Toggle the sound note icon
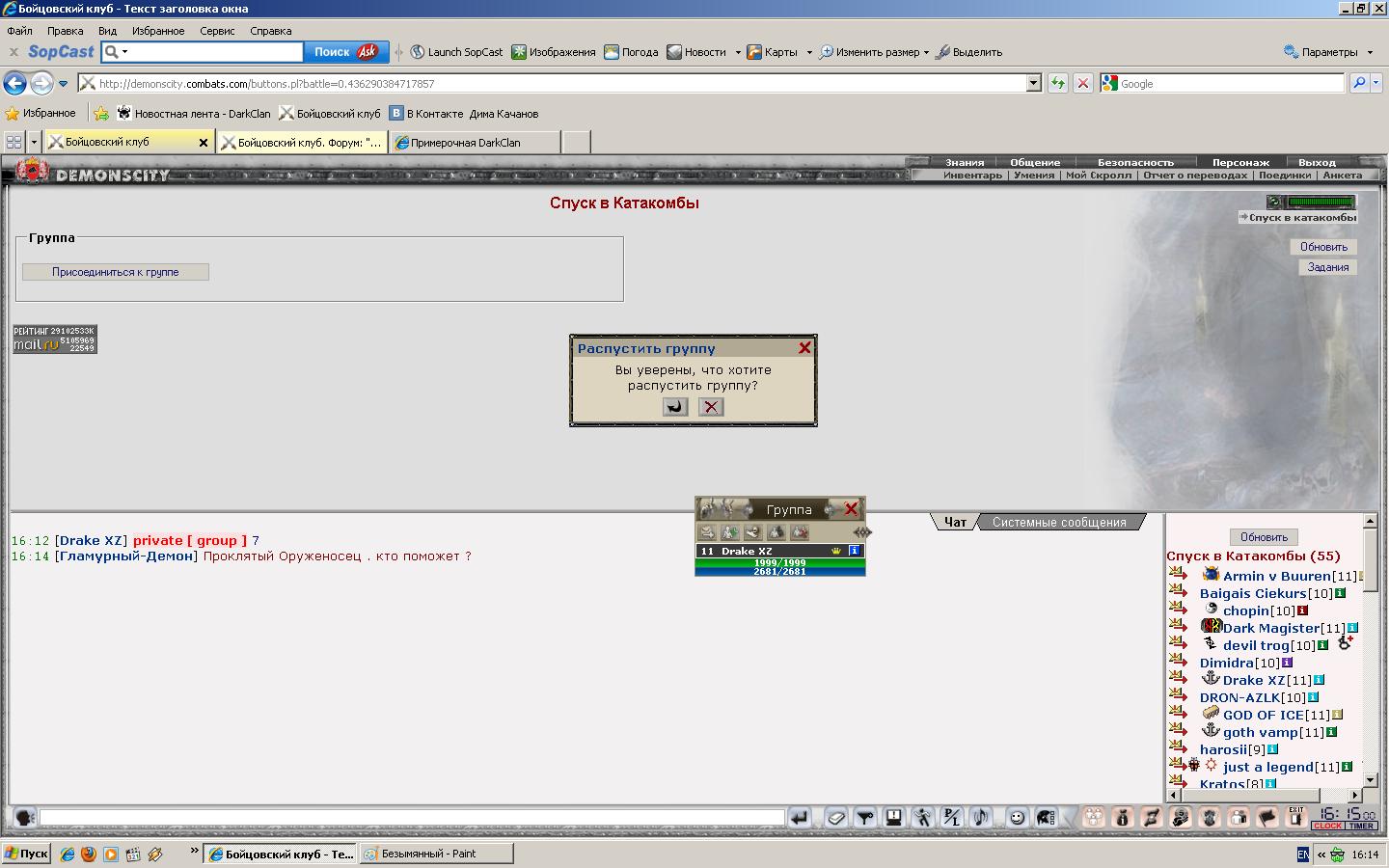The height and width of the screenshot is (868, 1389). coord(981,818)
